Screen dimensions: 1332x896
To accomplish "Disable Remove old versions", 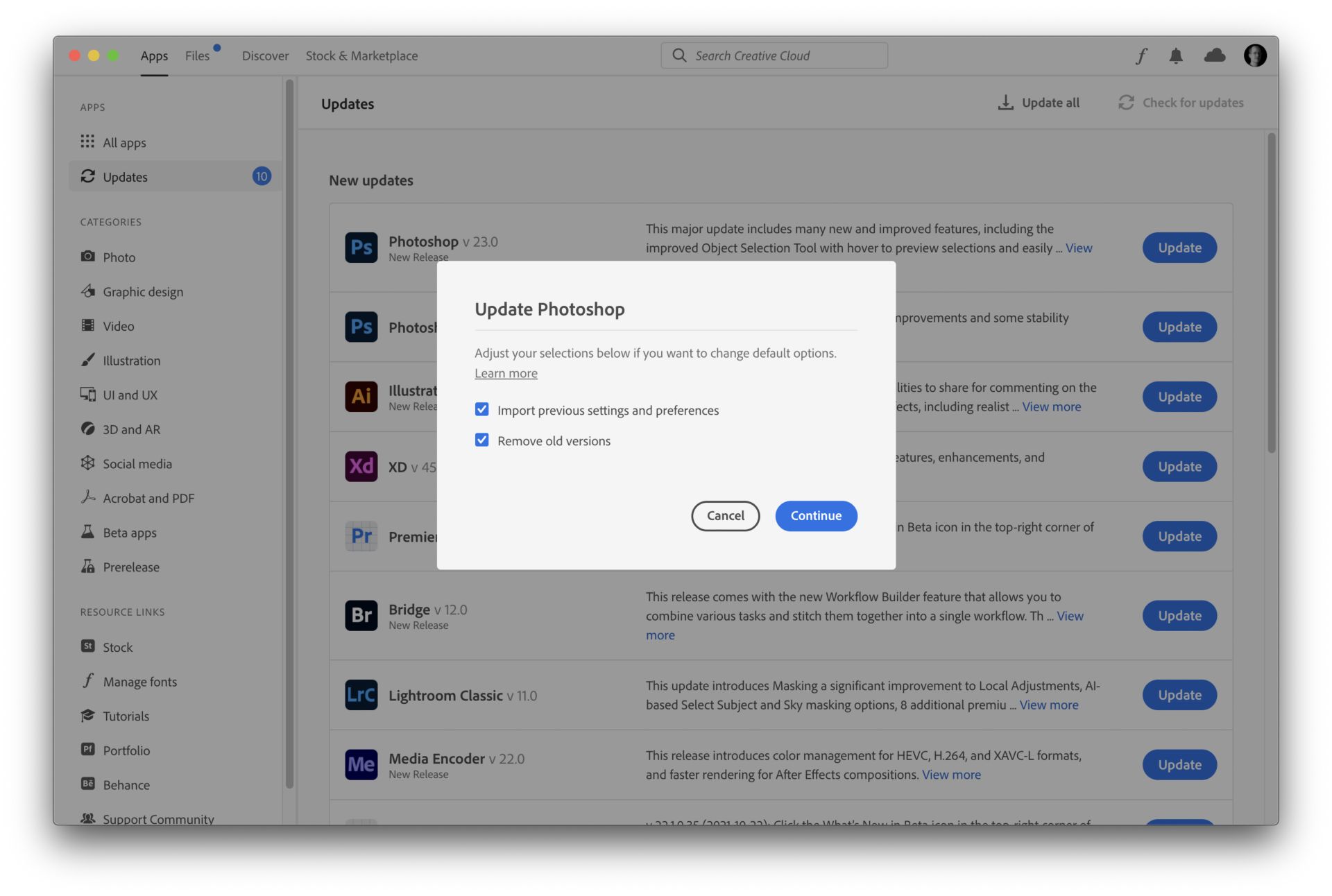I will point(481,440).
